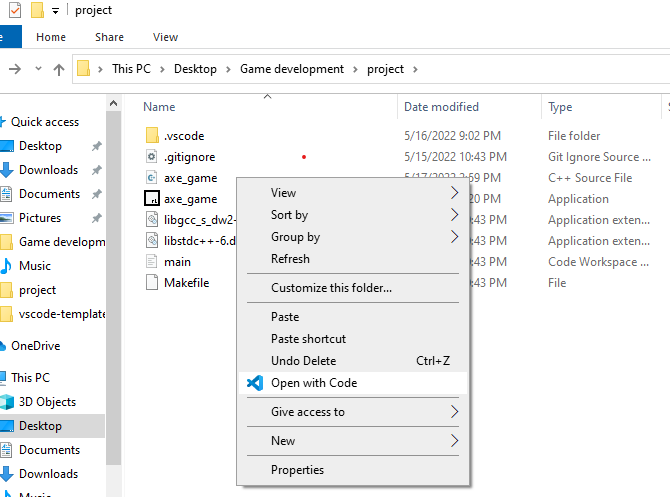Switch to the Share ribbon tab

(110, 37)
